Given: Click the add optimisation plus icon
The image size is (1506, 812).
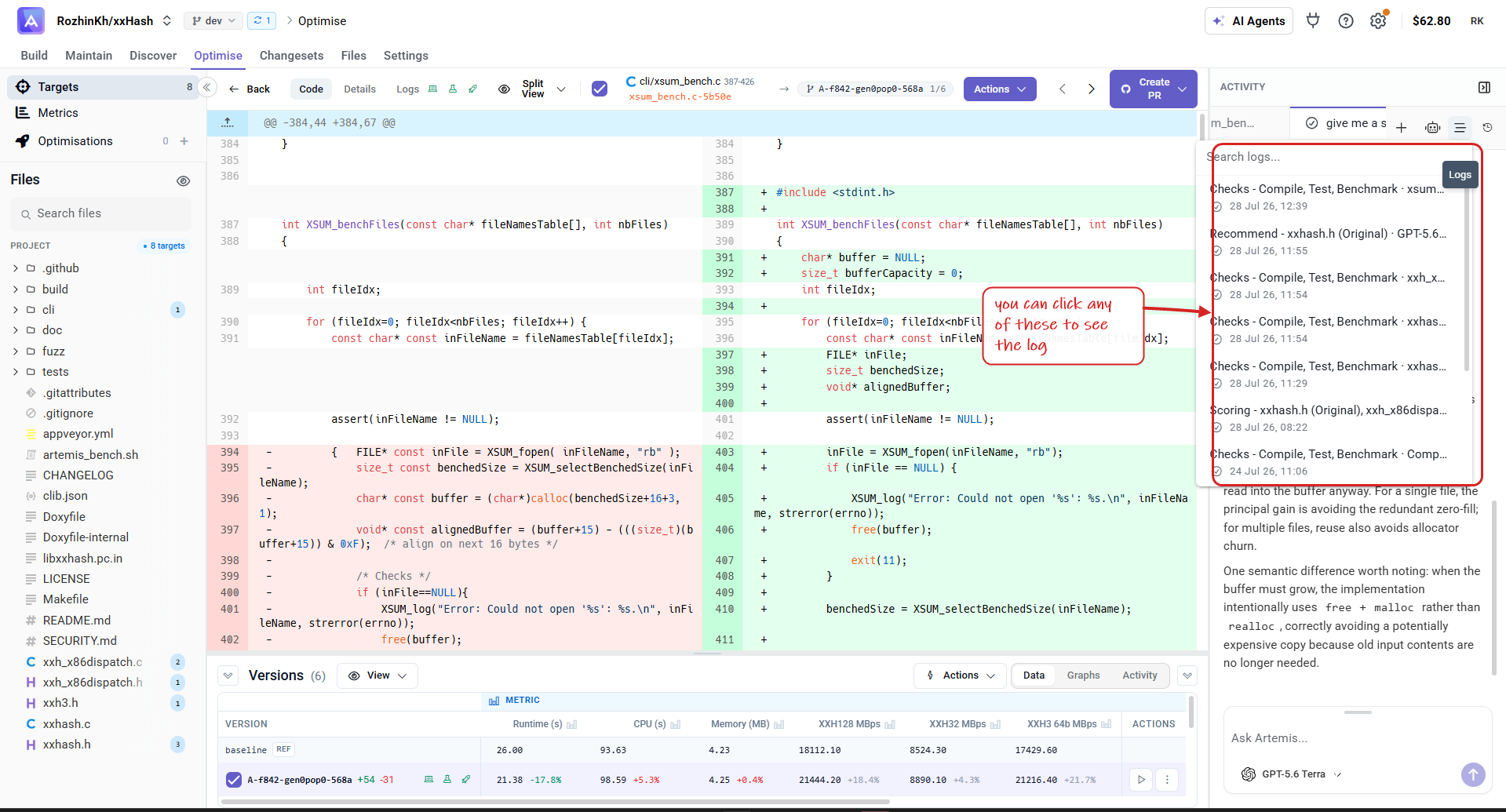Looking at the screenshot, I should tap(184, 141).
